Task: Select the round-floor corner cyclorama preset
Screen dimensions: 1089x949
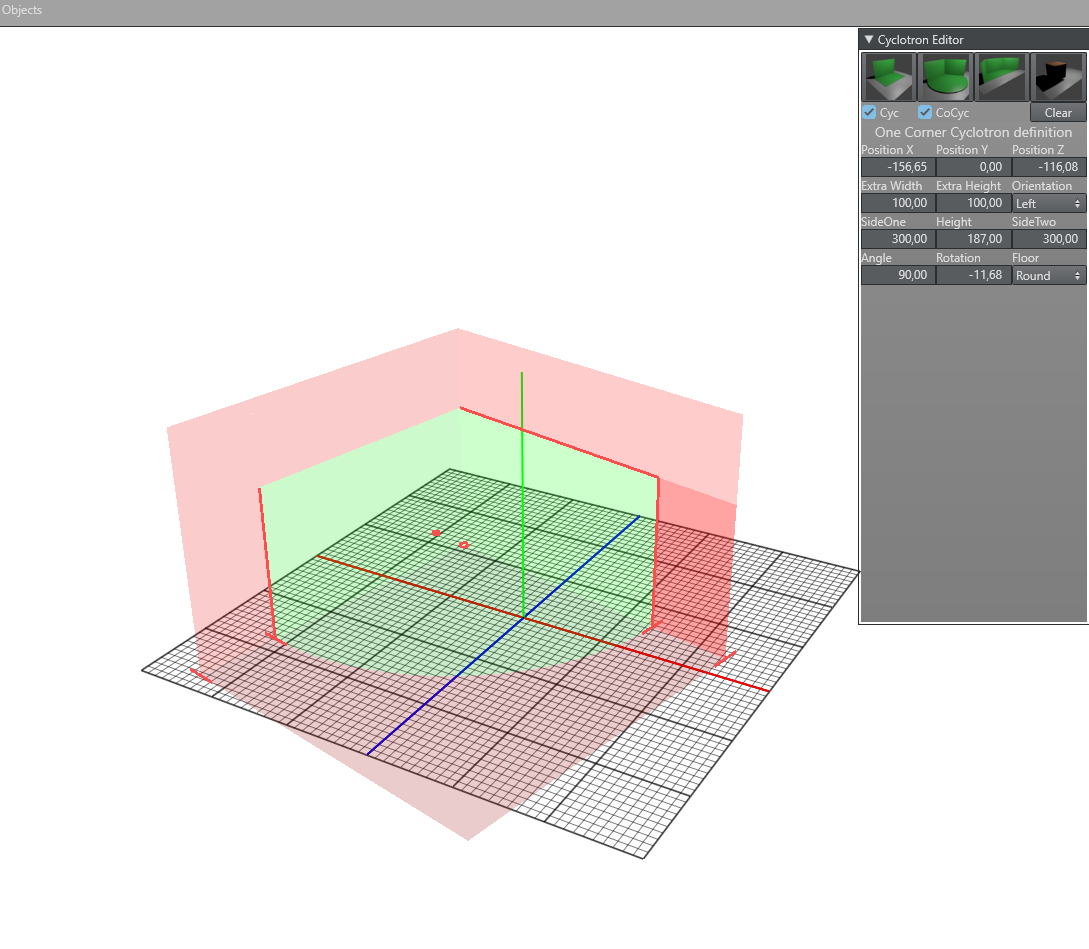Action: click(x=945, y=77)
